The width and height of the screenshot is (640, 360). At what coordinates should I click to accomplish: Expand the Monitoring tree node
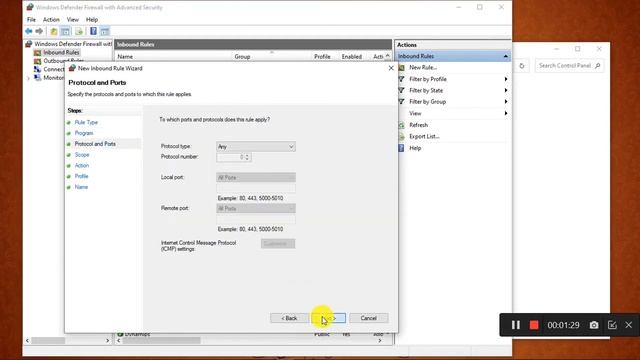tap(28, 78)
